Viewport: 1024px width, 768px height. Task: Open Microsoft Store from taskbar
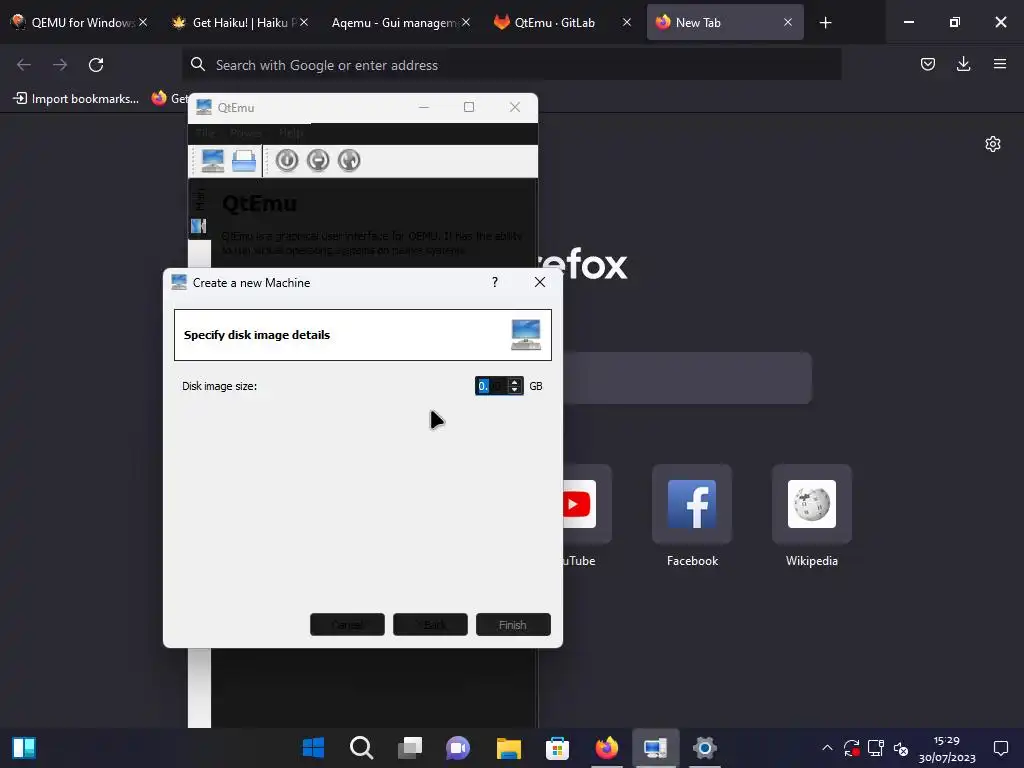point(557,747)
